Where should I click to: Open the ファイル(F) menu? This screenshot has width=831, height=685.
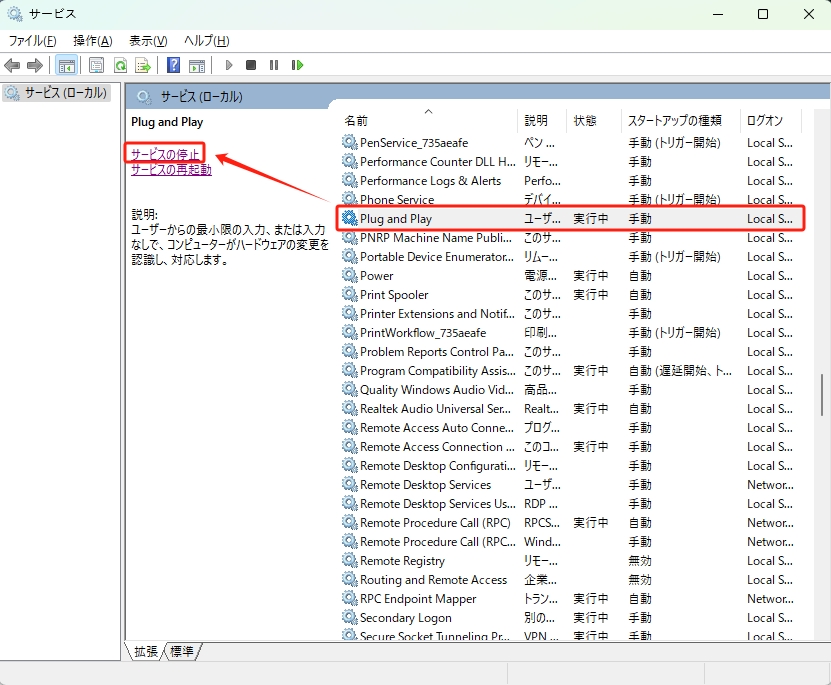(33, 40)
